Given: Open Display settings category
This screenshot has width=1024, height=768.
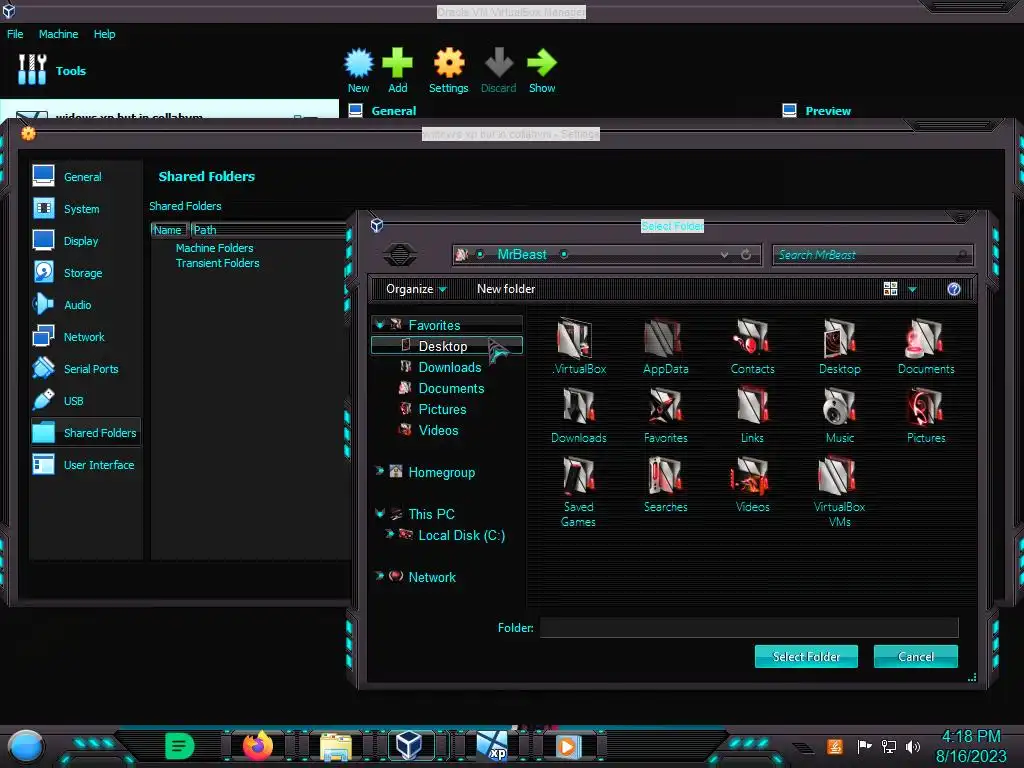Looking at the screenshot, I should (85, 240).
